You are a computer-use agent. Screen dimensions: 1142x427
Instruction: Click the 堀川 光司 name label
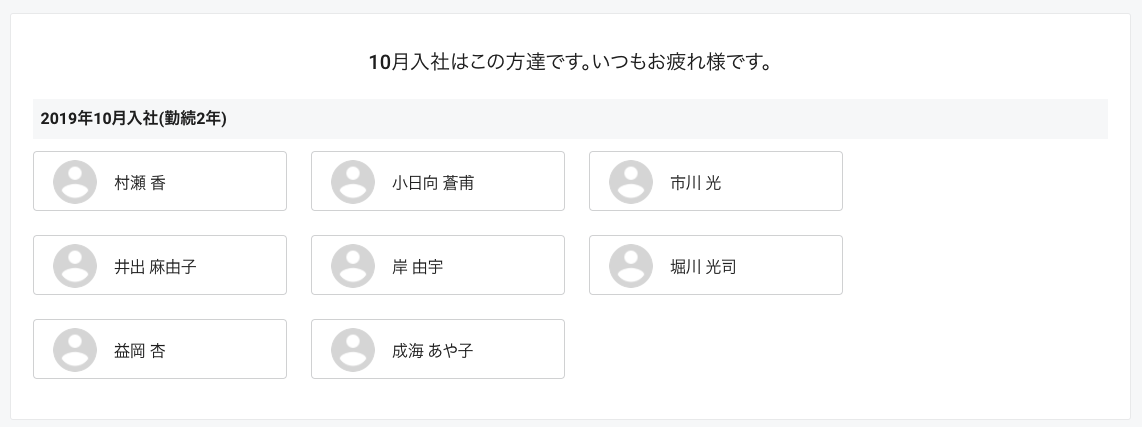(x=703, y=267)
